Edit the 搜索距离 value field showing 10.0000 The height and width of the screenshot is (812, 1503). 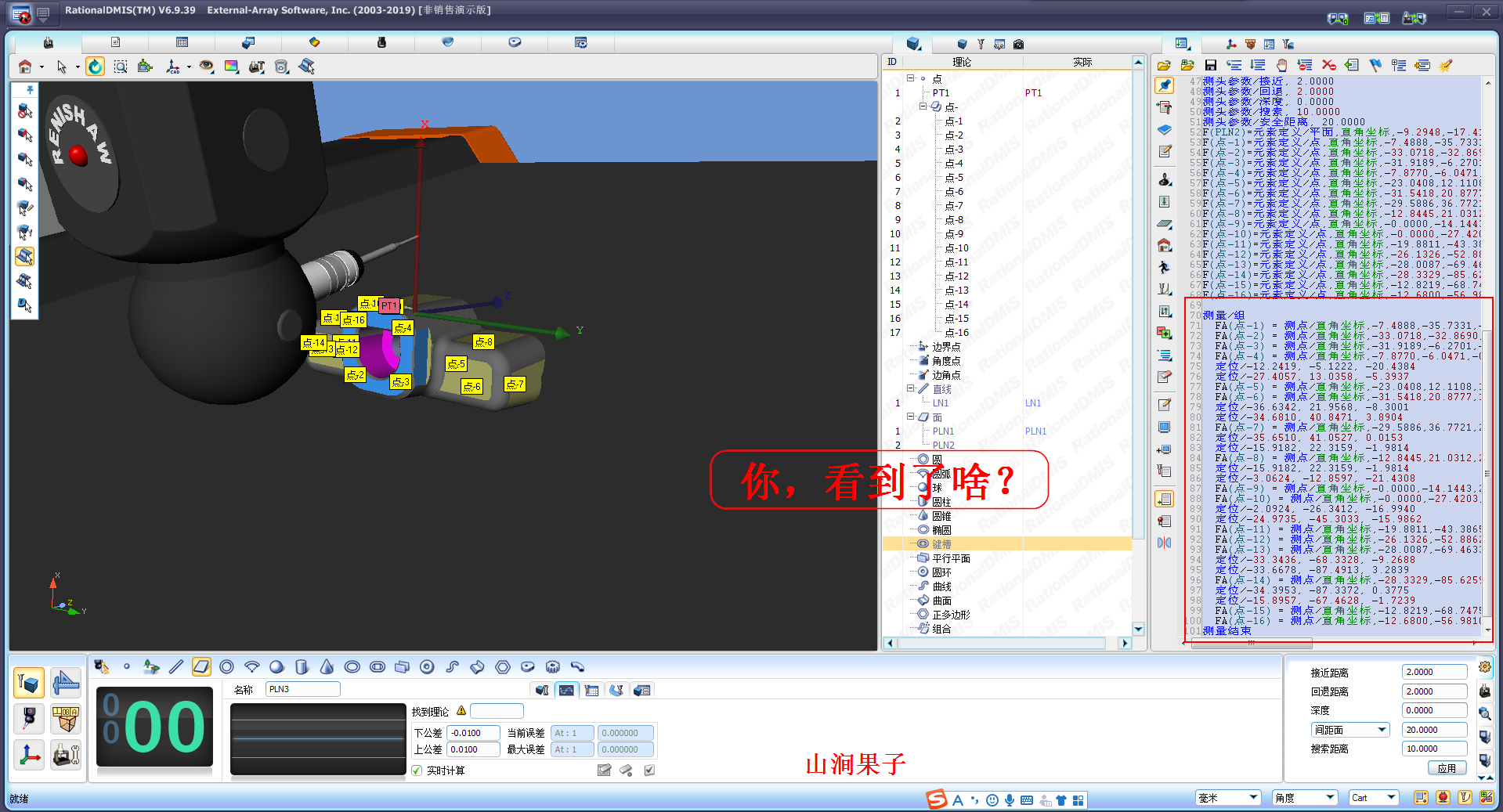click(x=1433, y=749)
